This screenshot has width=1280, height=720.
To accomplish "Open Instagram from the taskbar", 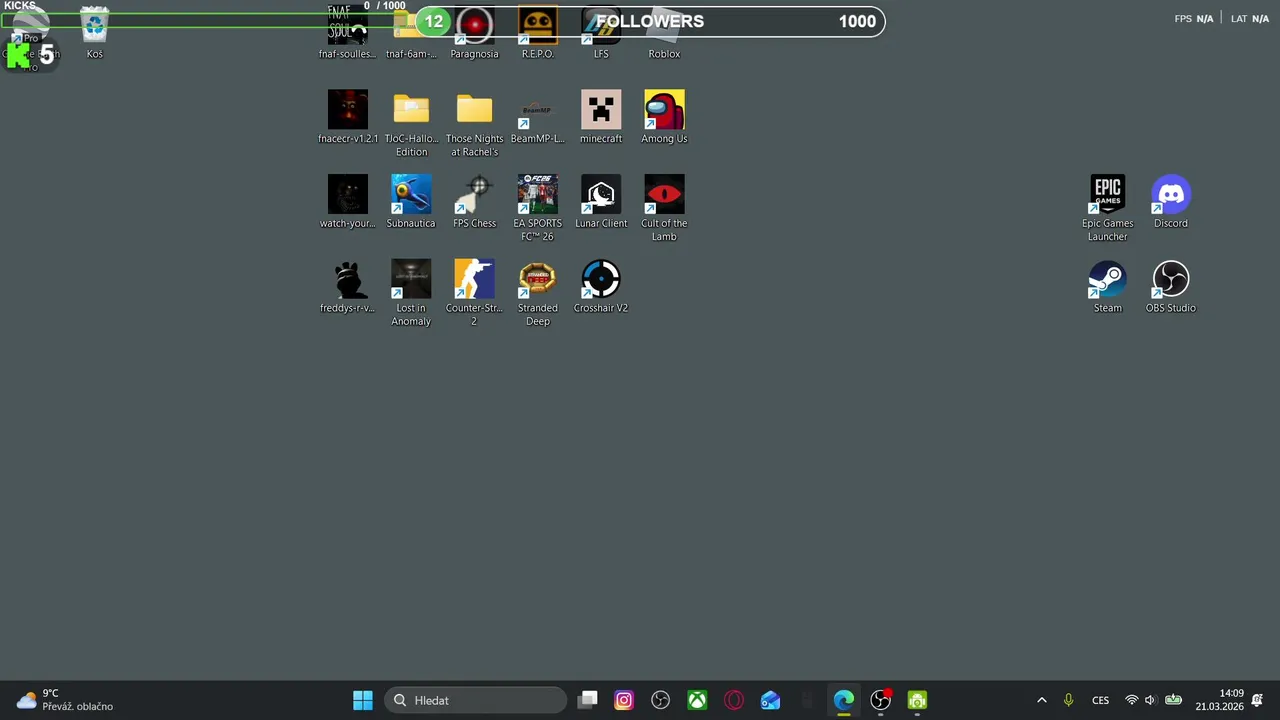I will (624, 700).
